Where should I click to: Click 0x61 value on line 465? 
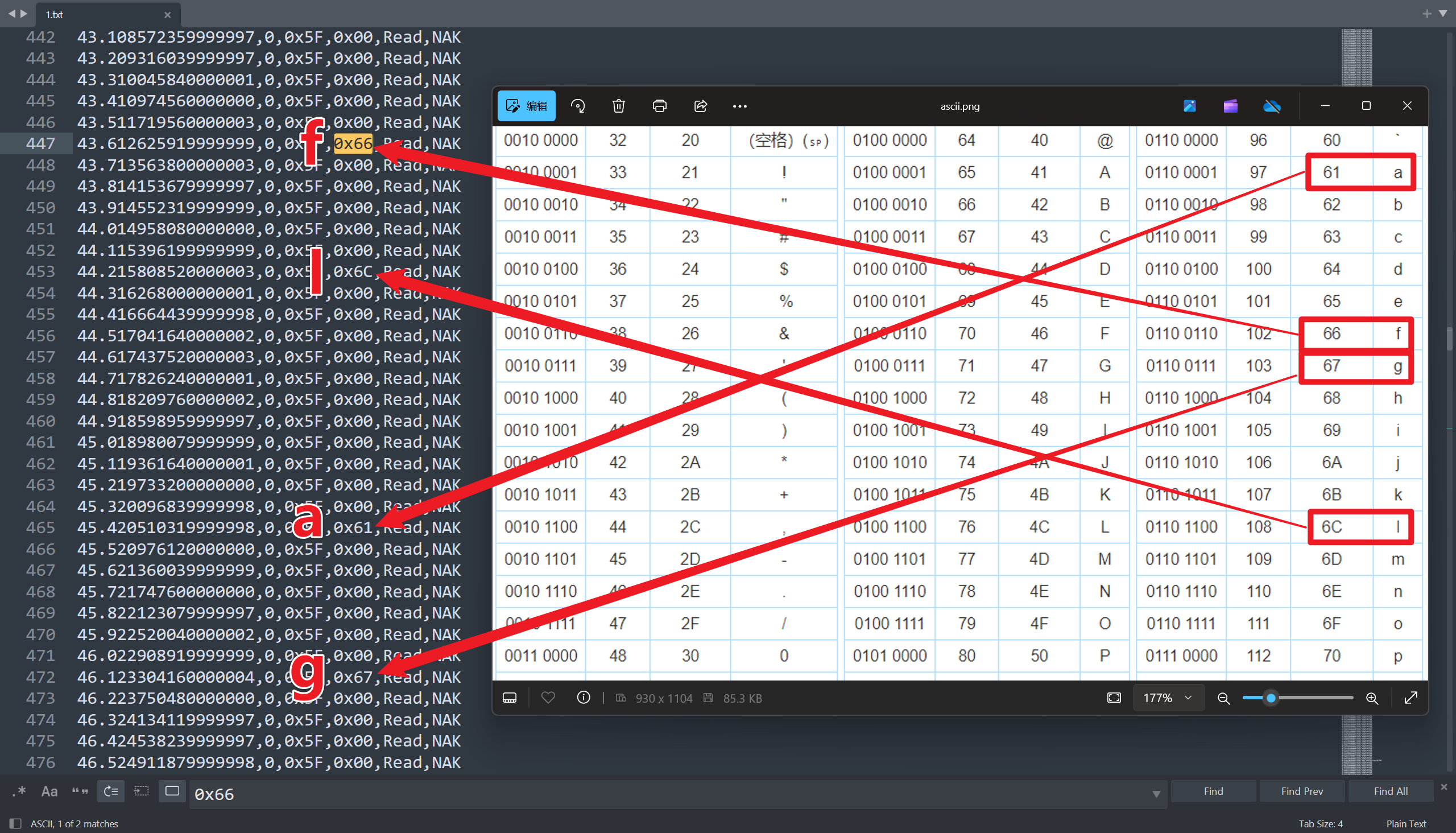click(x=353, y=527)
